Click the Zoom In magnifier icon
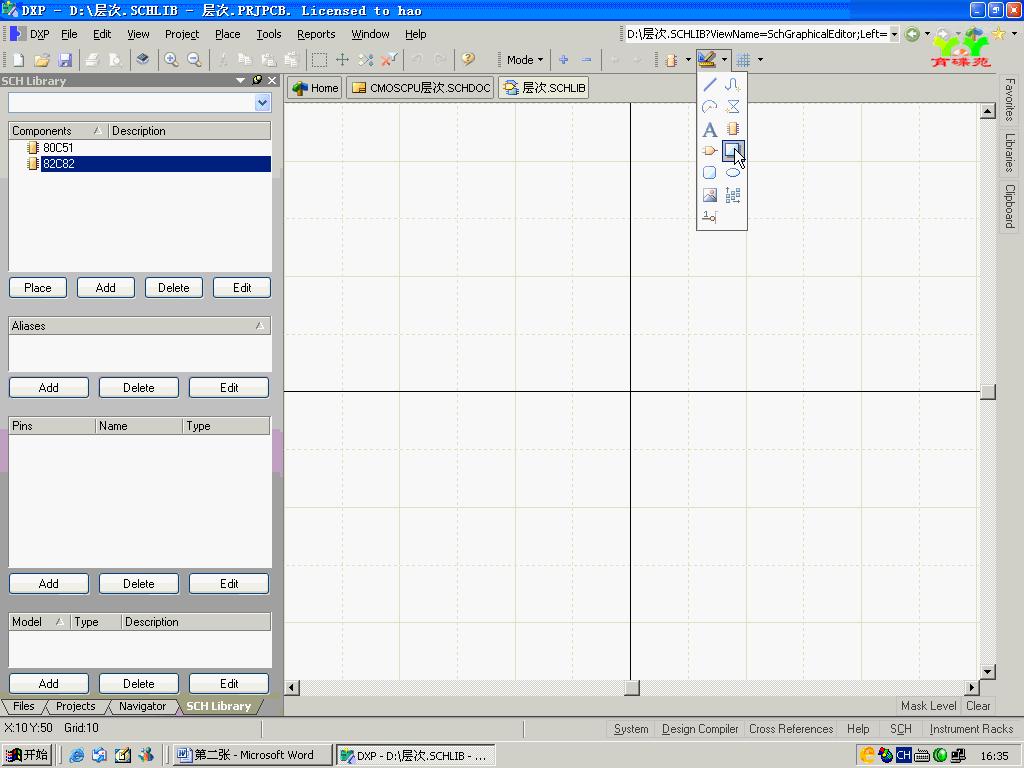 point(171,60)
